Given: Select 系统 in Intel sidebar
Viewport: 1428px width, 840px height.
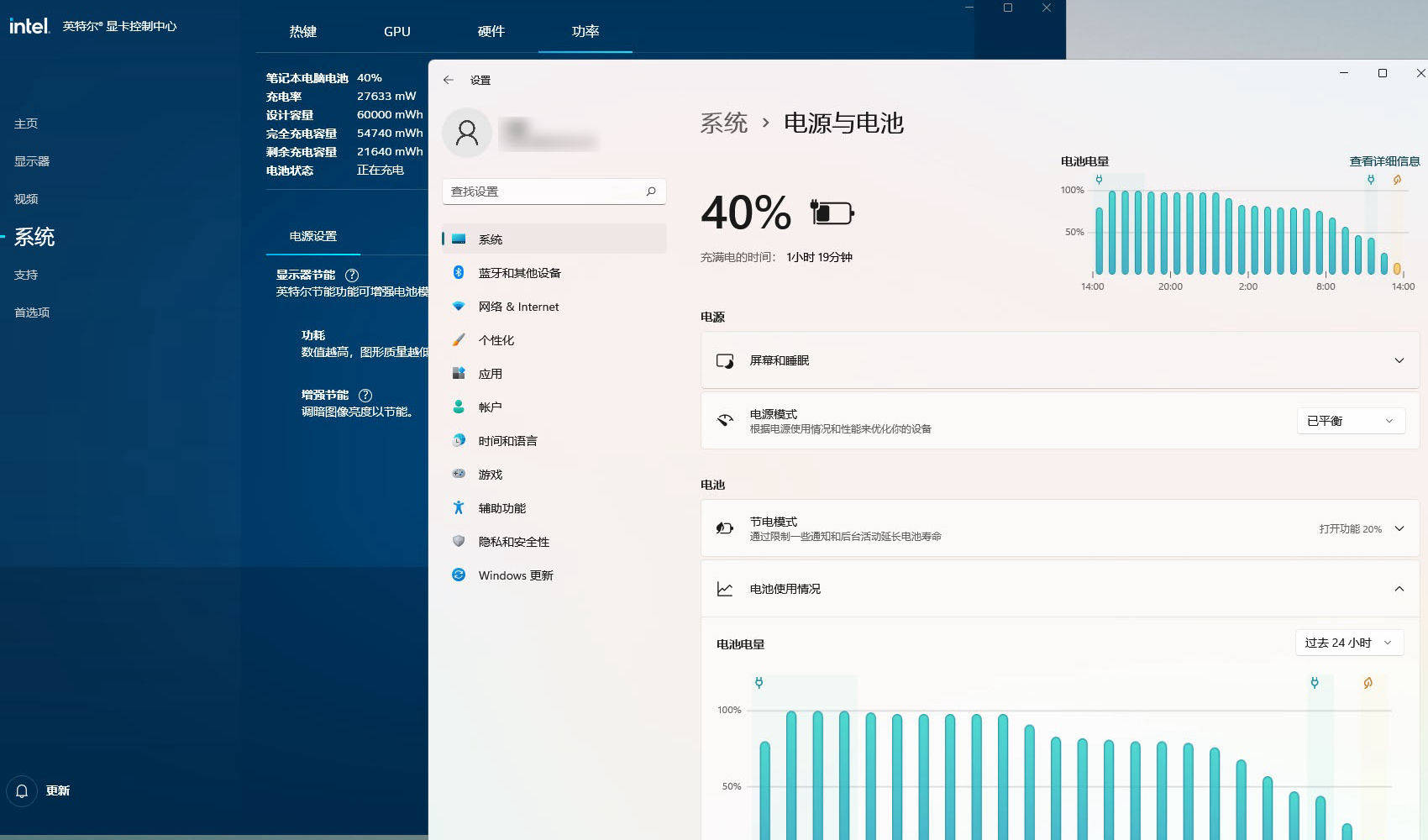Looking at the screenshot, I should click(34, 237).
